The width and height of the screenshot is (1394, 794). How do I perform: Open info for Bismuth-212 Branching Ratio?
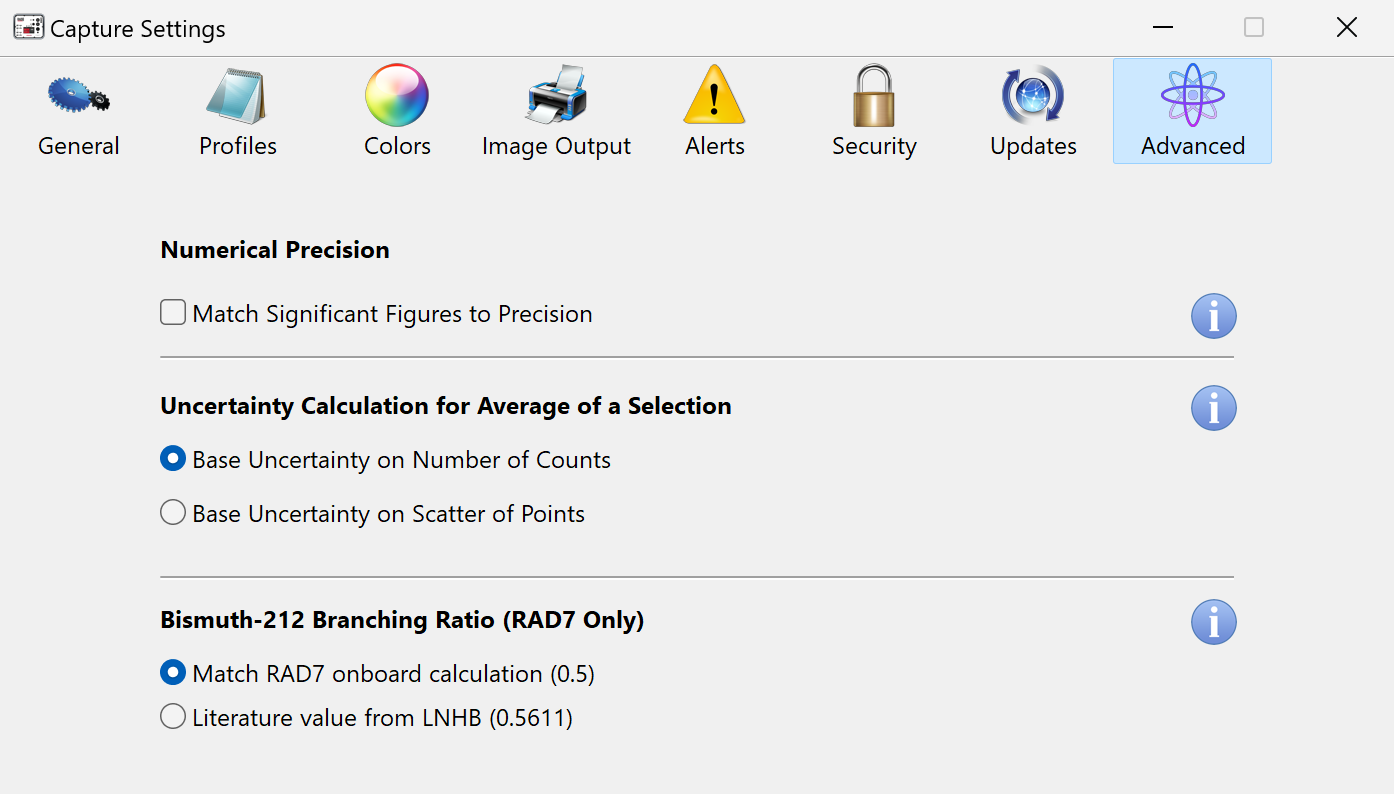(x=1213, y=623)
